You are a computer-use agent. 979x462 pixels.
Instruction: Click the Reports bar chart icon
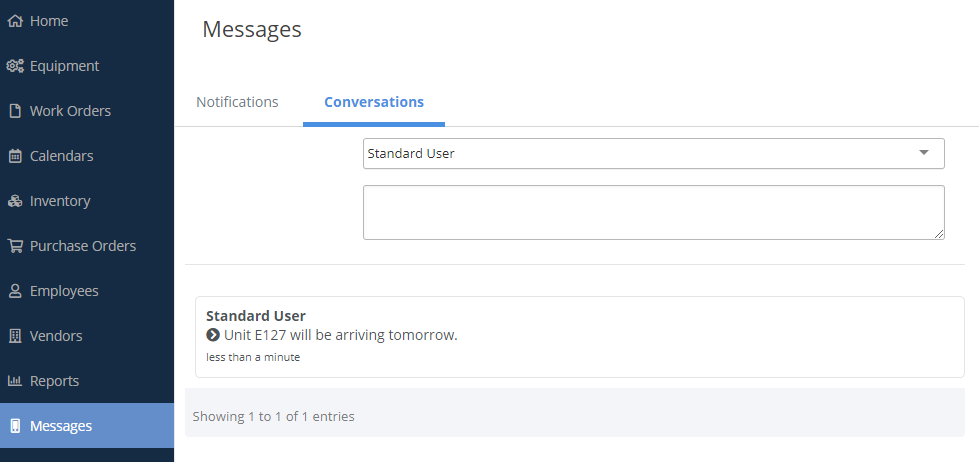coord(15,381)
